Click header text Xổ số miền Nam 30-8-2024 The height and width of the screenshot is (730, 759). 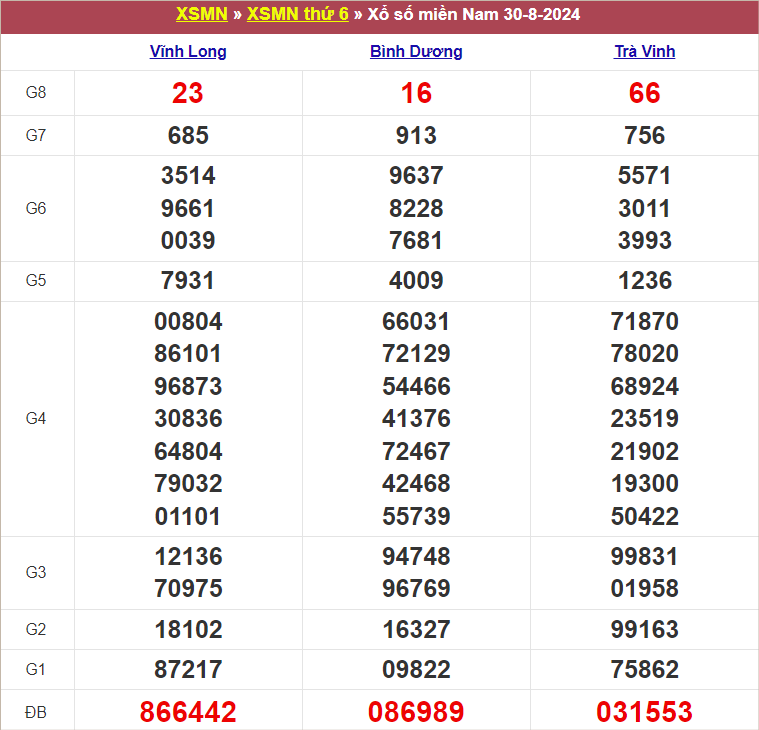click(474, 15)
